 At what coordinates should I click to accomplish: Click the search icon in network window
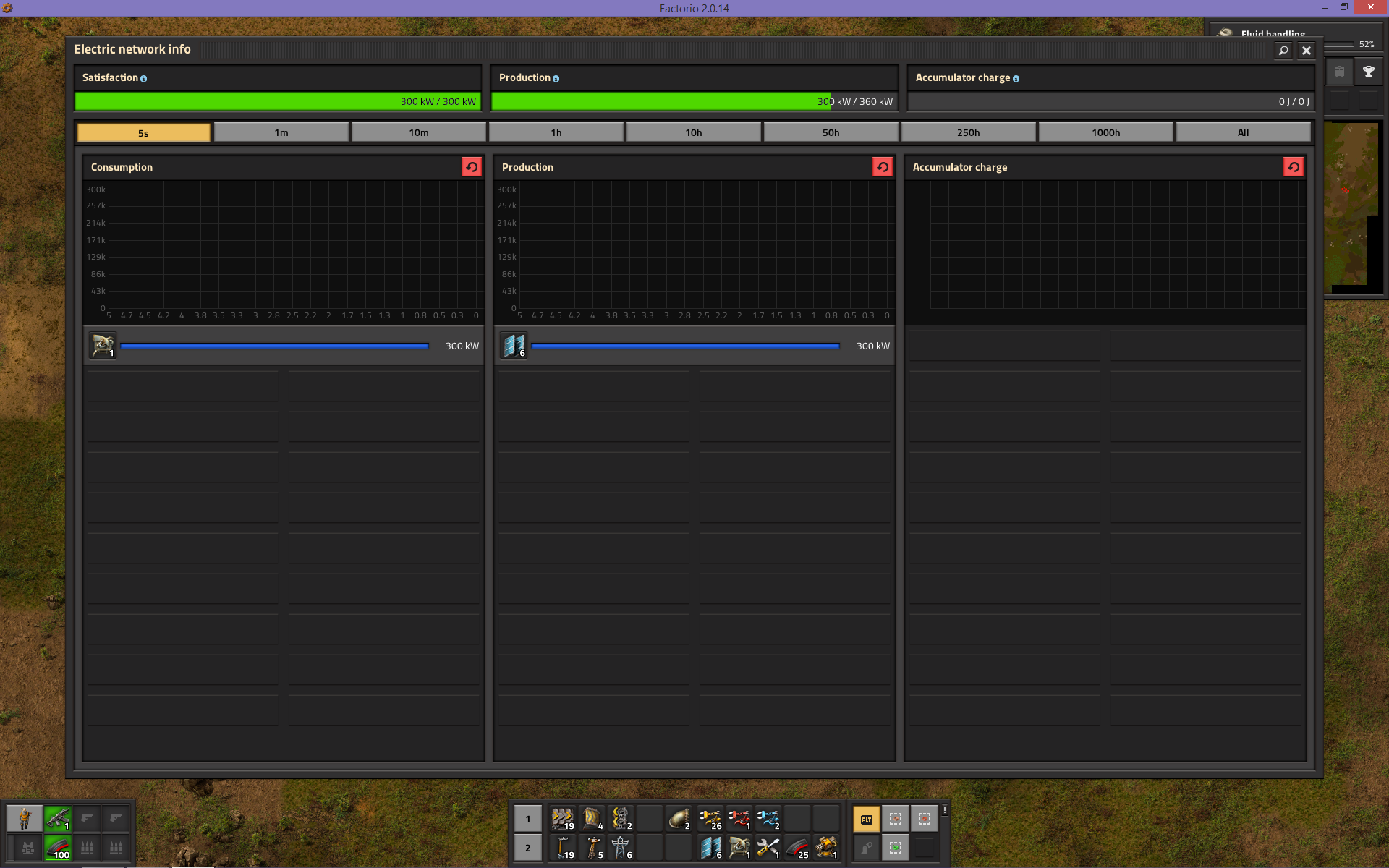coord(1283,51)
